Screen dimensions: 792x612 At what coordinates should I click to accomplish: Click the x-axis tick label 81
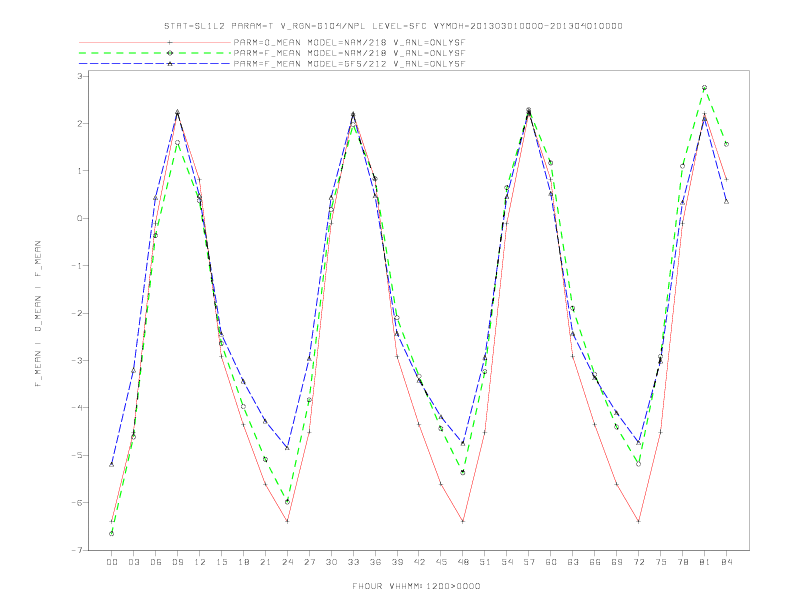coord(705,562)
